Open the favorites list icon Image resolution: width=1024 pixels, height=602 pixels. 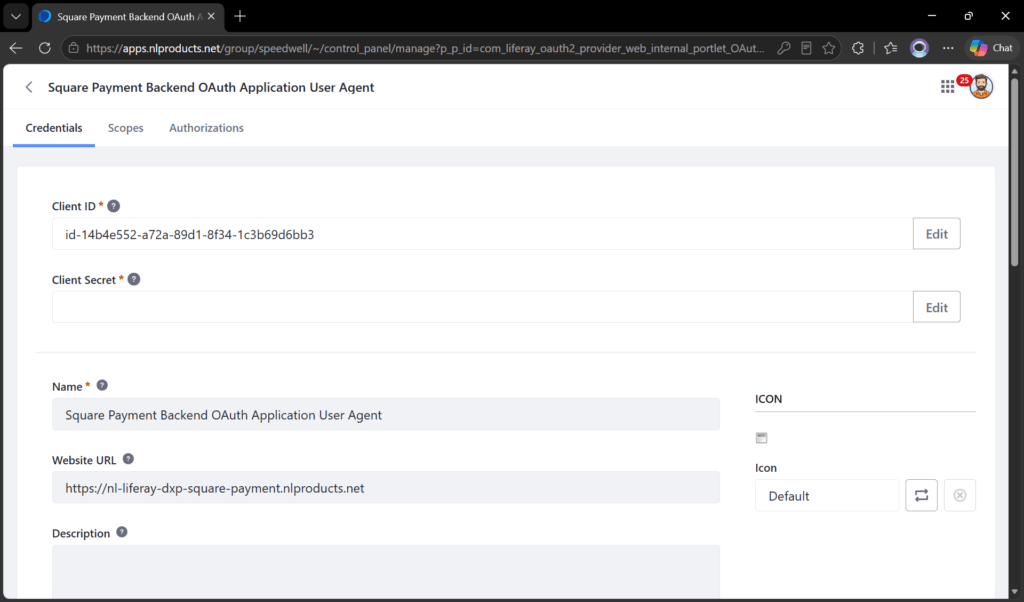coord(891,48)
